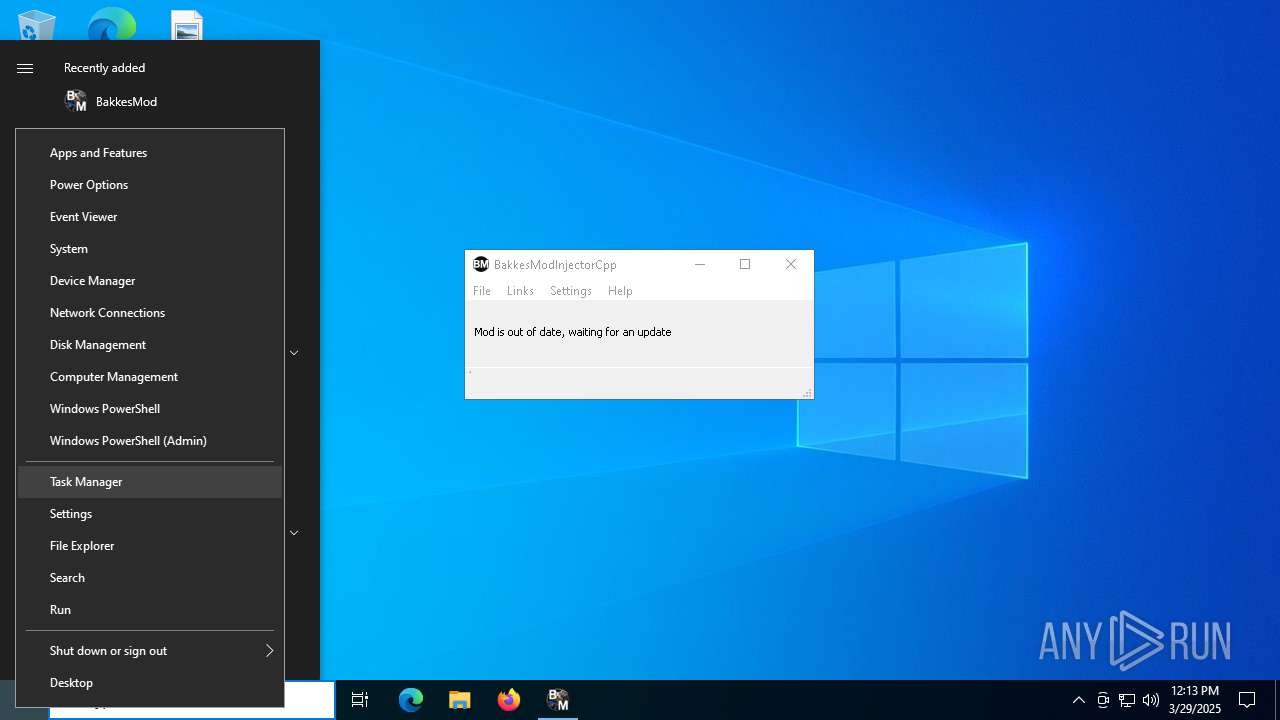Click the injector window resize grip

[807, 393]
